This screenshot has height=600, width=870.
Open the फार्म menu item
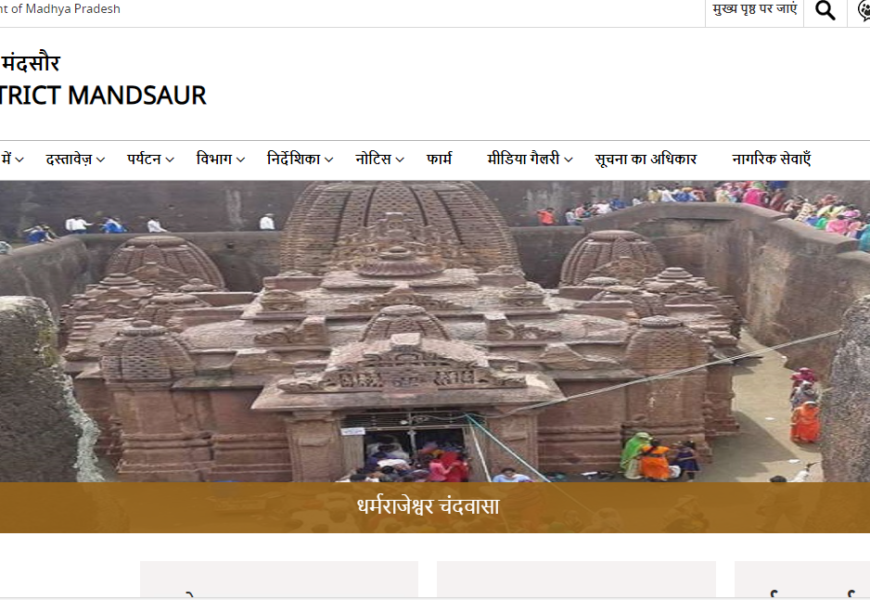tap(439, 159)
